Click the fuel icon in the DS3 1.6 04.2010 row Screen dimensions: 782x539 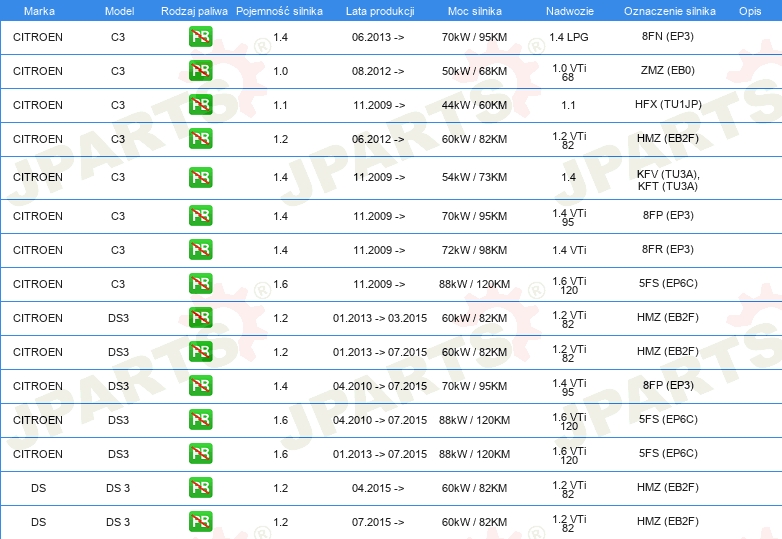[x=200, y=419]
